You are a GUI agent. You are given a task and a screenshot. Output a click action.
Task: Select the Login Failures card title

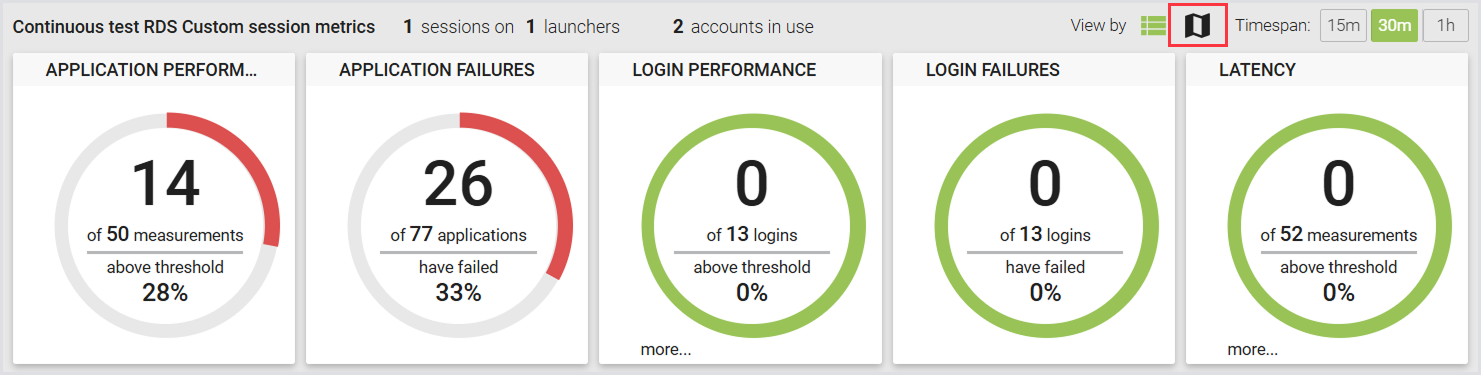click(993, 70)
